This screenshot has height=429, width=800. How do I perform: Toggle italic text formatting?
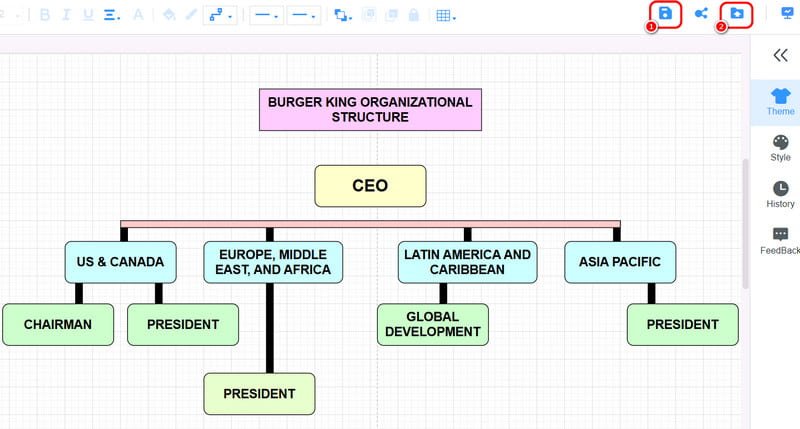[66, 15]
